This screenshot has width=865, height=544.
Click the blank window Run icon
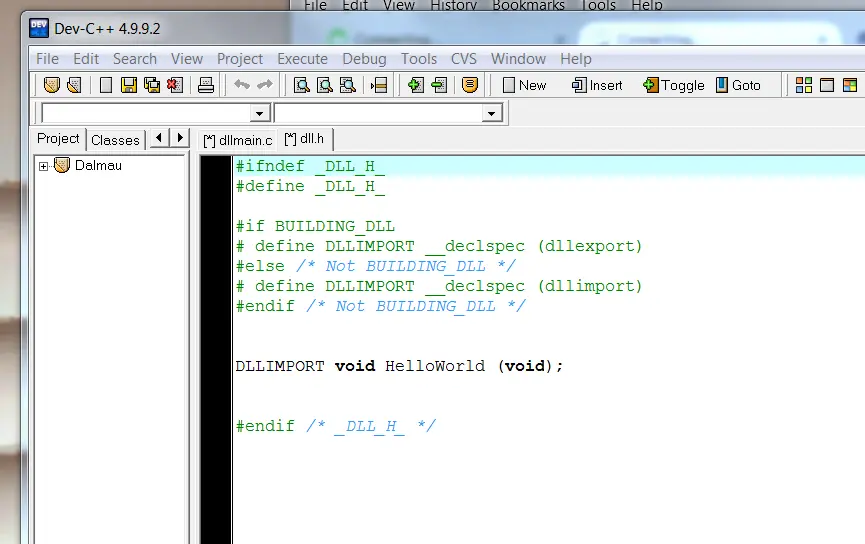[827, 85]
